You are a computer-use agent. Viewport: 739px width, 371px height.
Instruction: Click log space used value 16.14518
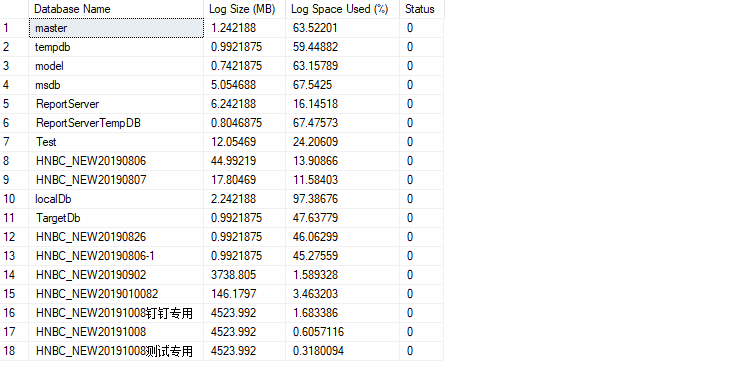pyautogui.click(x=315, y=104)
